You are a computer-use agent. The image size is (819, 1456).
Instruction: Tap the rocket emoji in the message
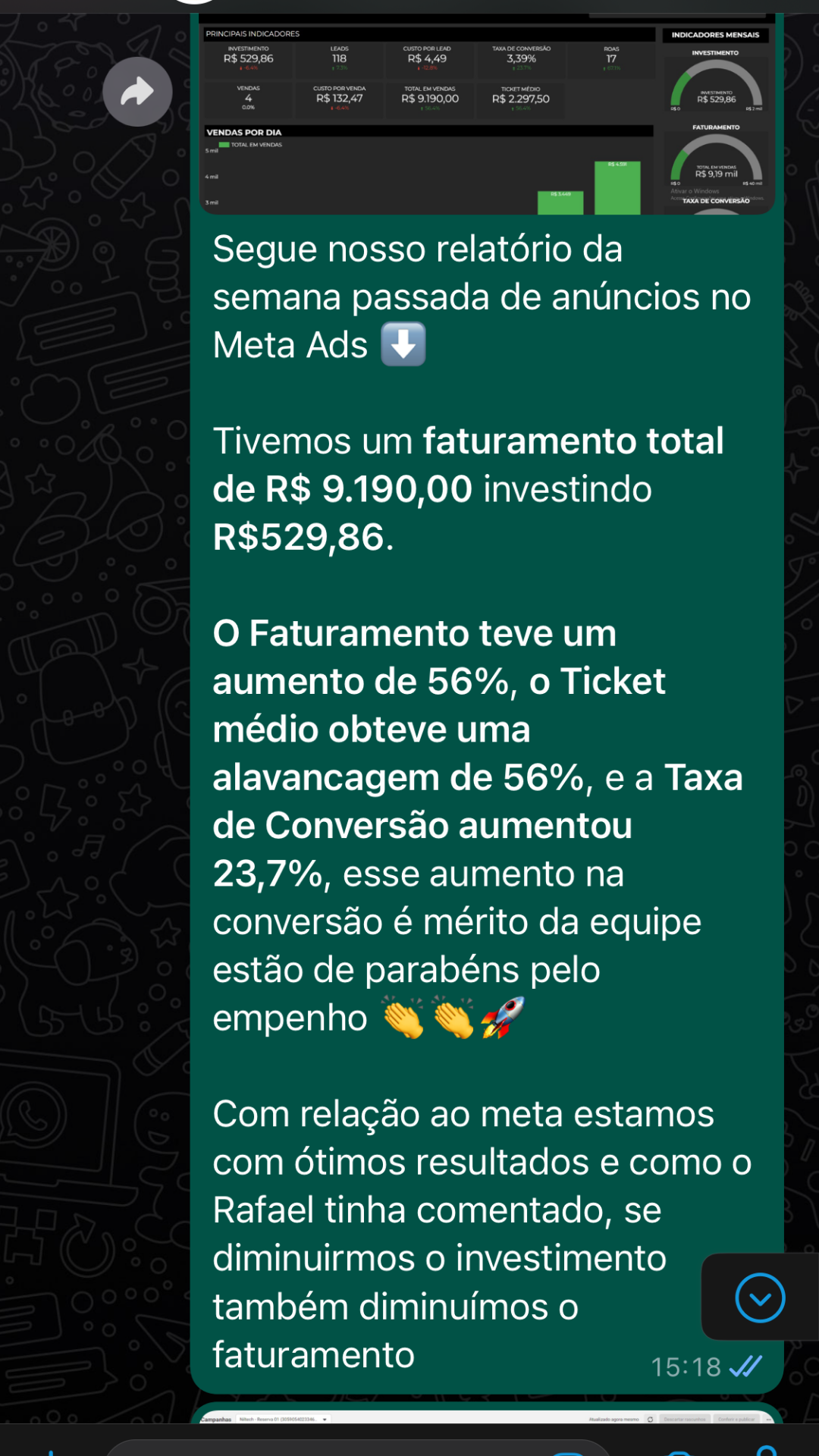click(502, 1018)
